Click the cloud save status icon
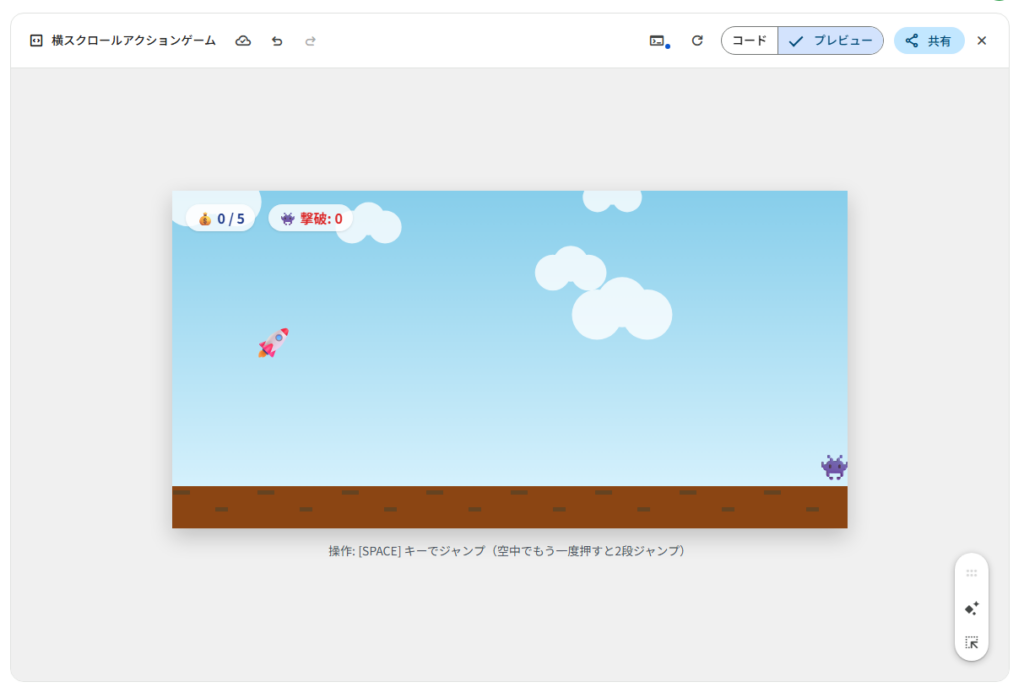 243,41
